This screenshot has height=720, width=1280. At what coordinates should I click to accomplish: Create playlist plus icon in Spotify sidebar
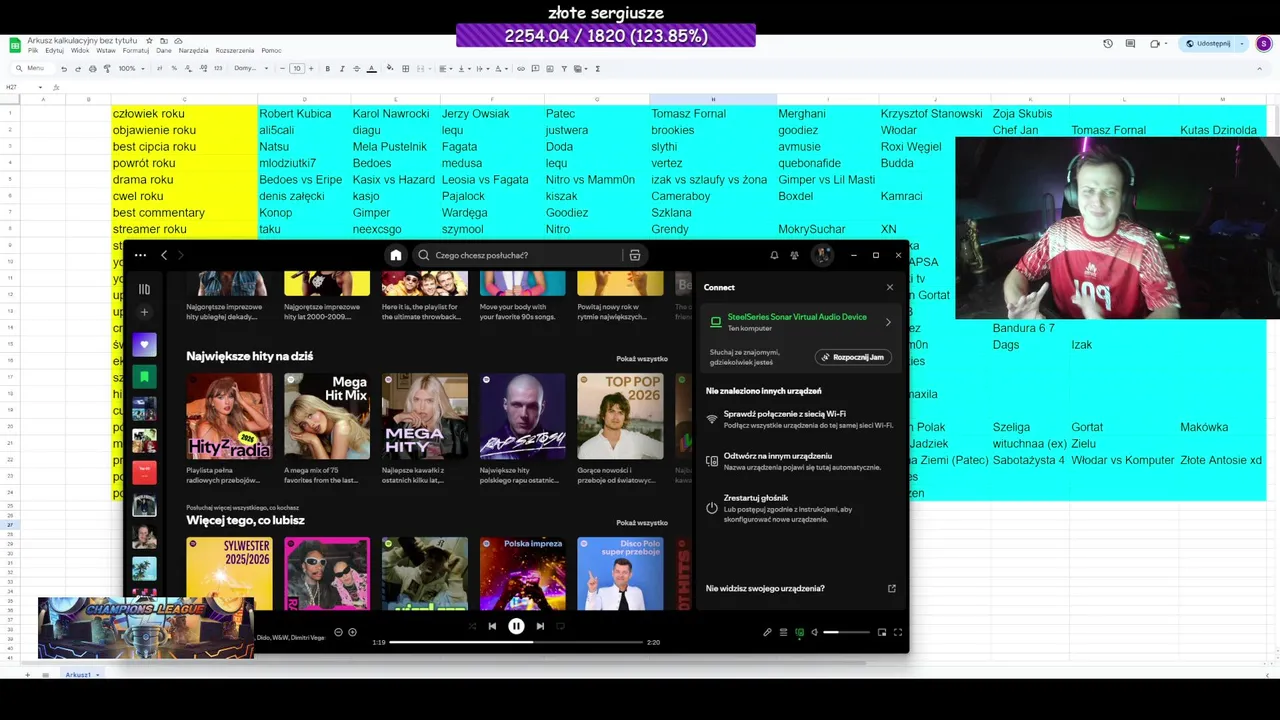click(x=144, y=312)
